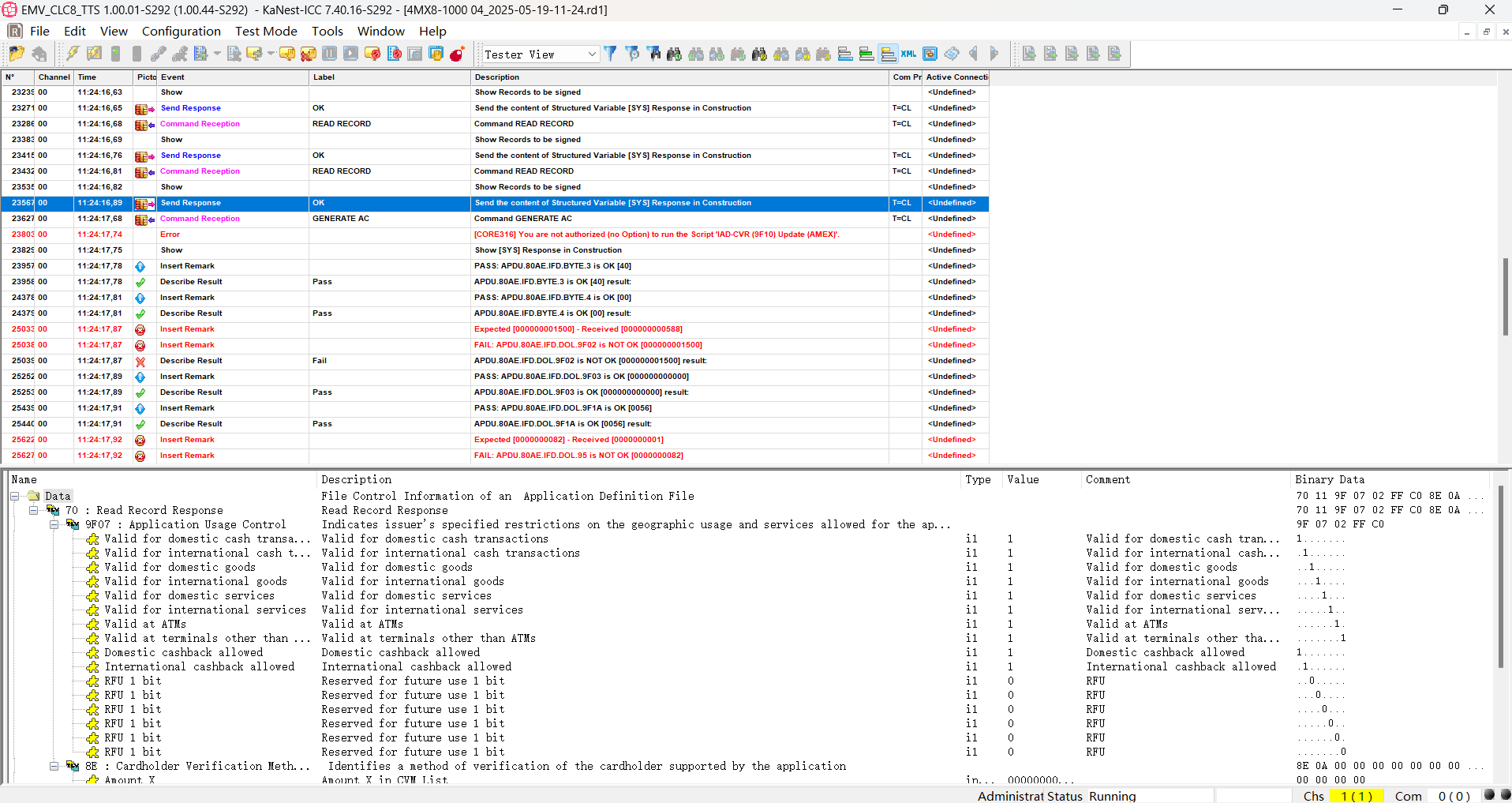Collapse the 9F07 Application Usage Control node
Image resolution: width=1512 pixels, height=803 pixels.
tap(54, 524)
